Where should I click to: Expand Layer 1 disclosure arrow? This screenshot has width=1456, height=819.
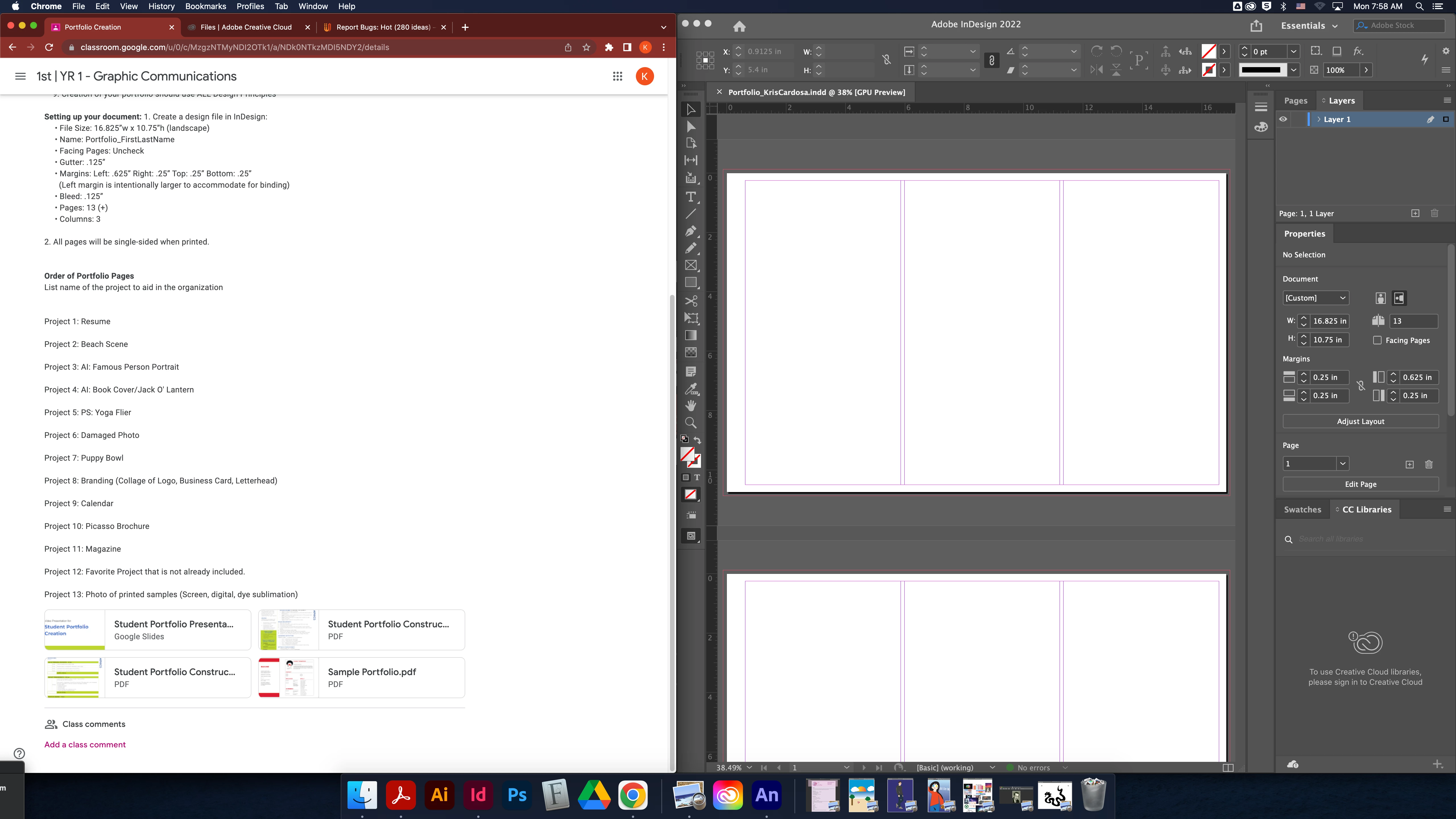point(1319,119)
